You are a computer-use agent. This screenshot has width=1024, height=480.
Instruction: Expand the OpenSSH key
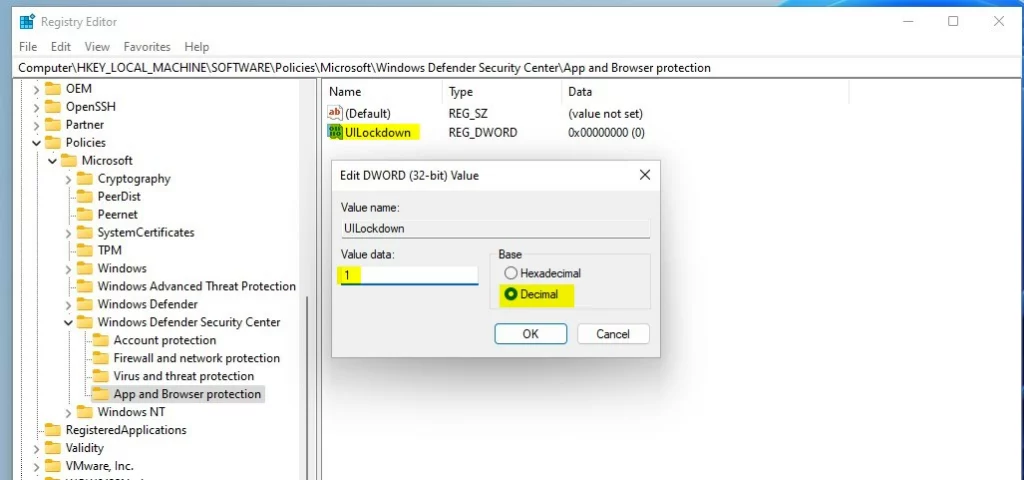[37, 106]
